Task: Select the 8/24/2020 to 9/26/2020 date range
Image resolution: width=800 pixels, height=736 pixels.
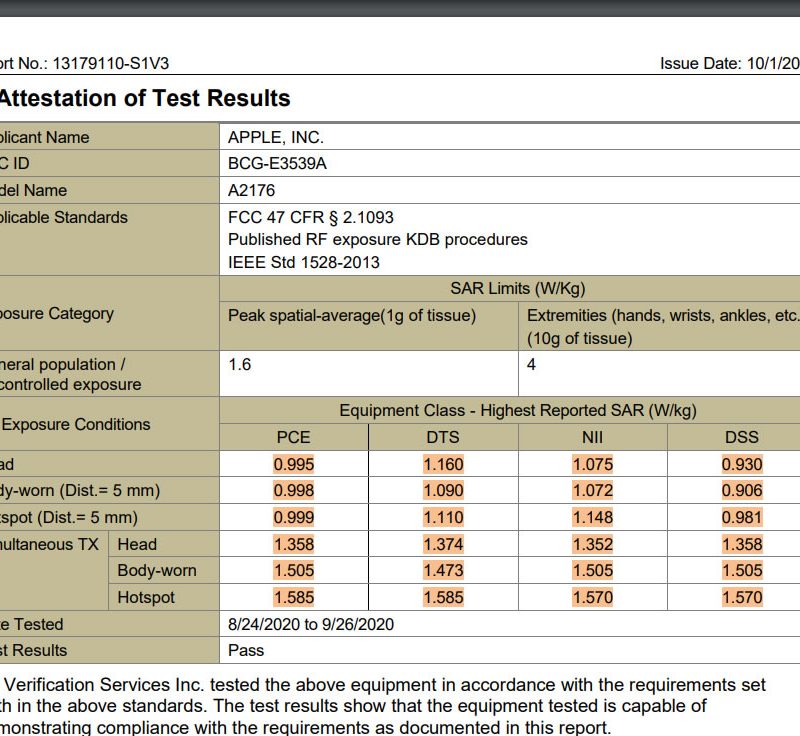Action: coord(311,624)
